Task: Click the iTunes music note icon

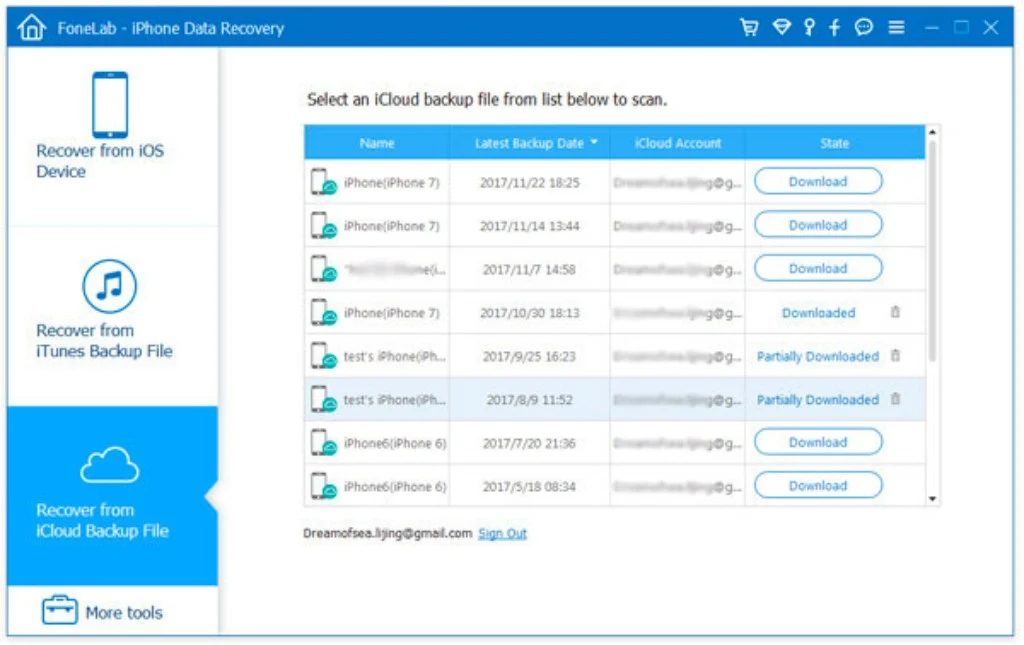Action: (x=109, y=286)
